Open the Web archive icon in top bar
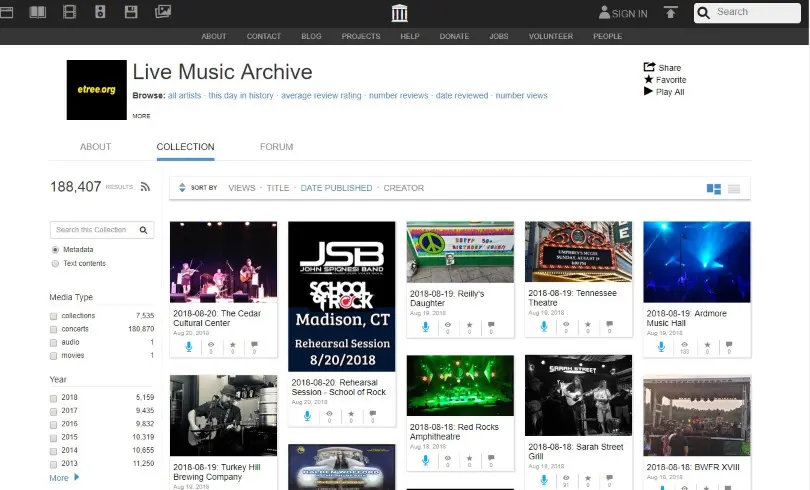Image resolution: width=810 pixels, height=490 pixels. click(x=6, y=12)
